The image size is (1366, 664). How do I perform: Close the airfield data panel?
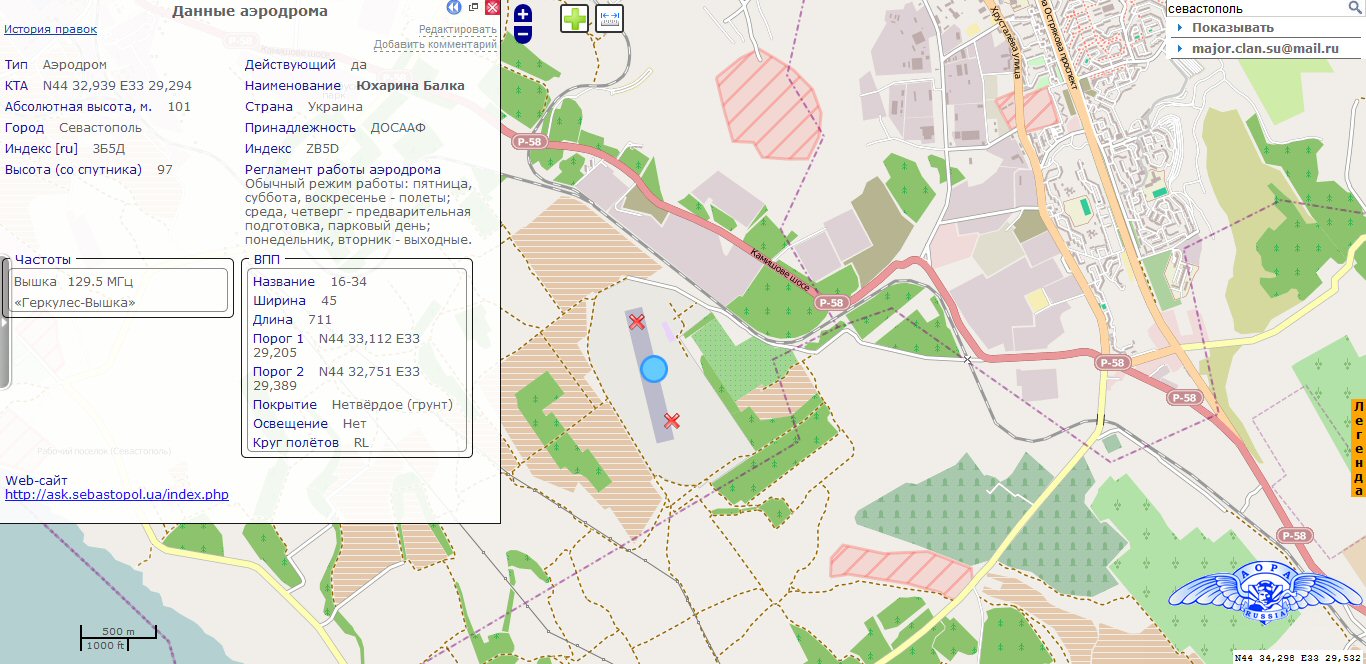point(491,8)
